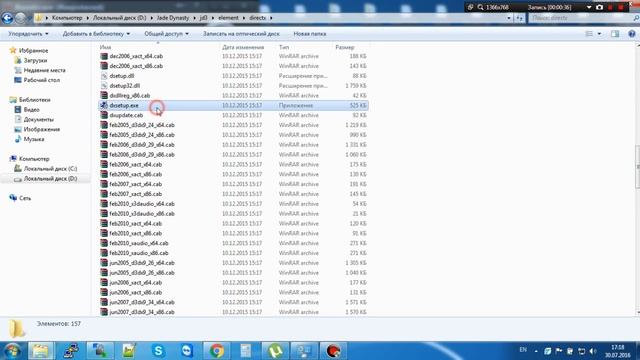Click the Новая папка button
640x360 pixels.
tap(310, 34)
